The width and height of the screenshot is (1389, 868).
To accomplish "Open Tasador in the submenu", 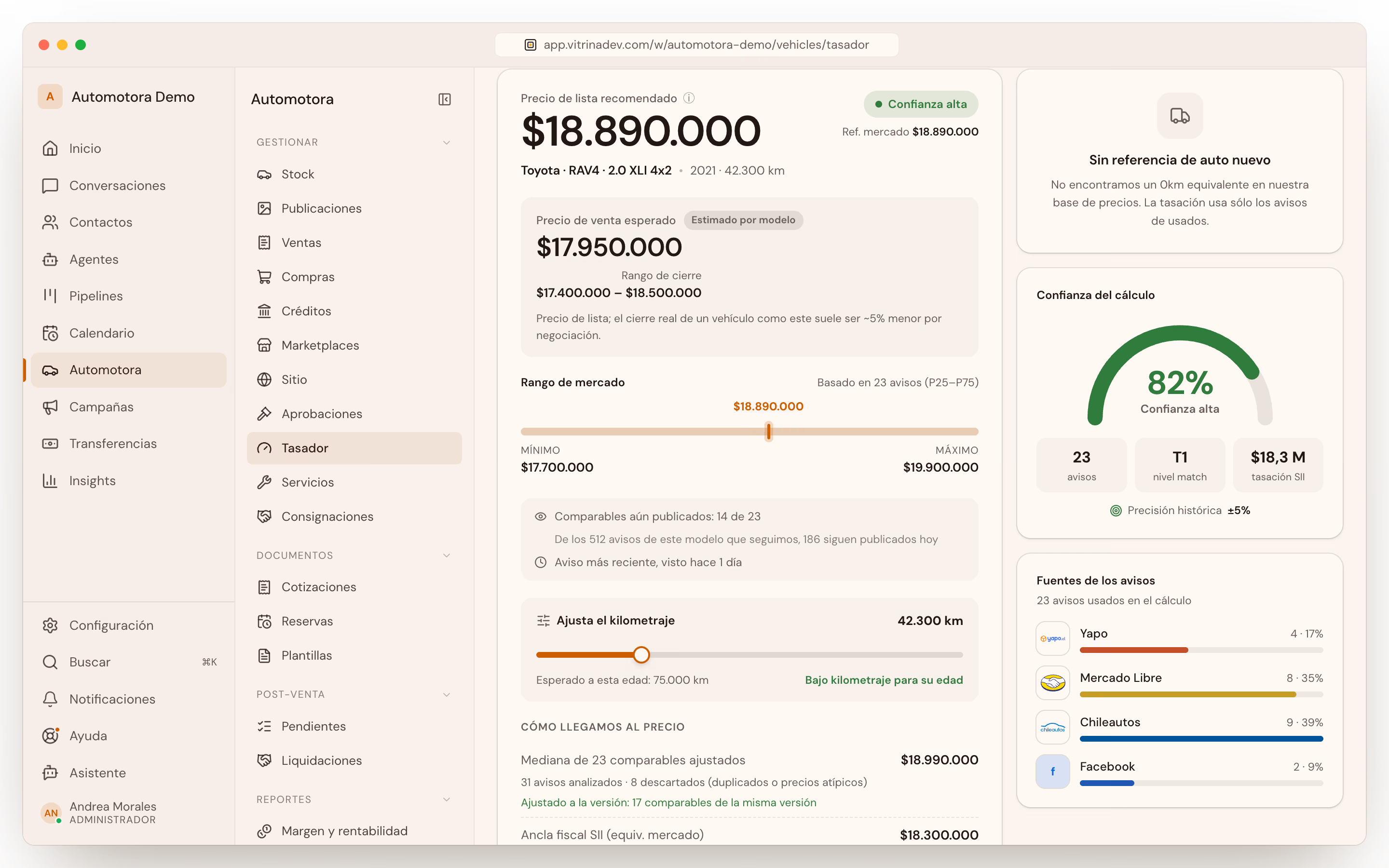I will 354,448.
